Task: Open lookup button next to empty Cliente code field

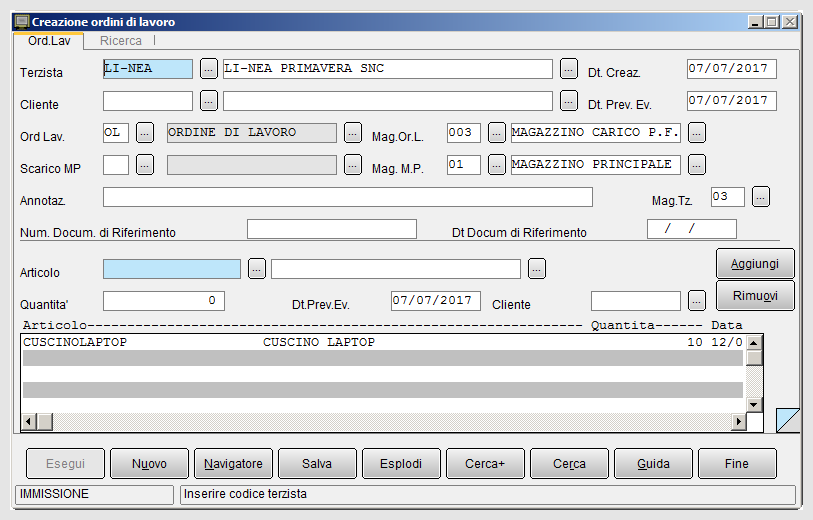Action: point(209,101)
